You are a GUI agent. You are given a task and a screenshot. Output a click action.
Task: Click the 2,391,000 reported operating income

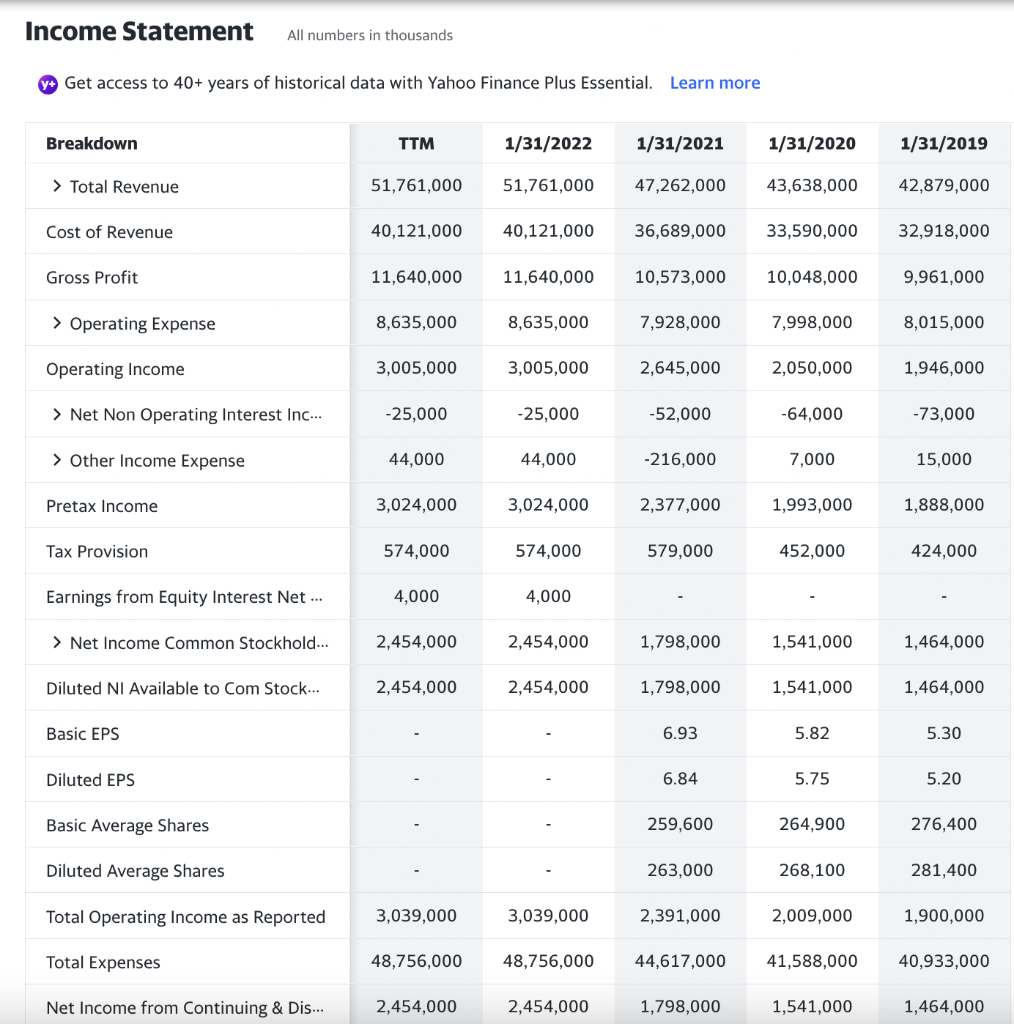(680, 916)
